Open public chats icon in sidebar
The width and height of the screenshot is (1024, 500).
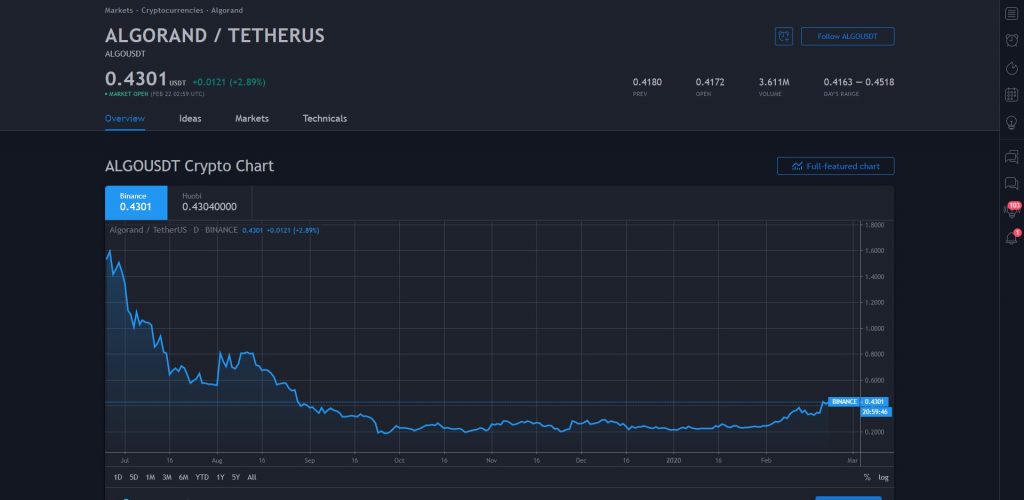click(1011, 157)
